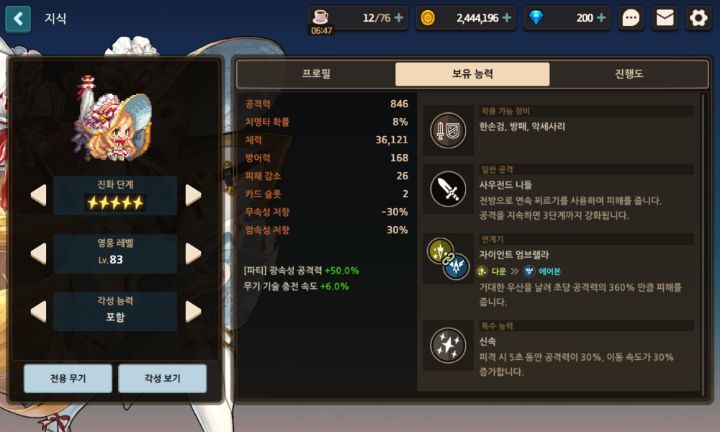Tap the sword and shield equipment icon
The image size is (720, 432).
click(x=448, y=130)
